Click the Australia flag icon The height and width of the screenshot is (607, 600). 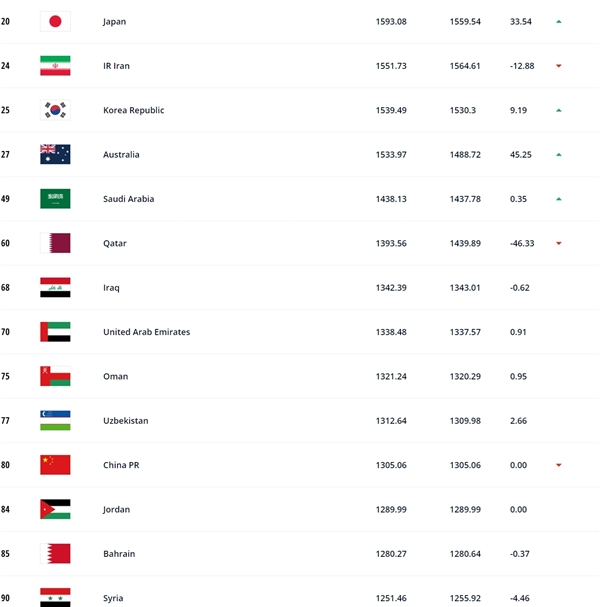point(55,154)
